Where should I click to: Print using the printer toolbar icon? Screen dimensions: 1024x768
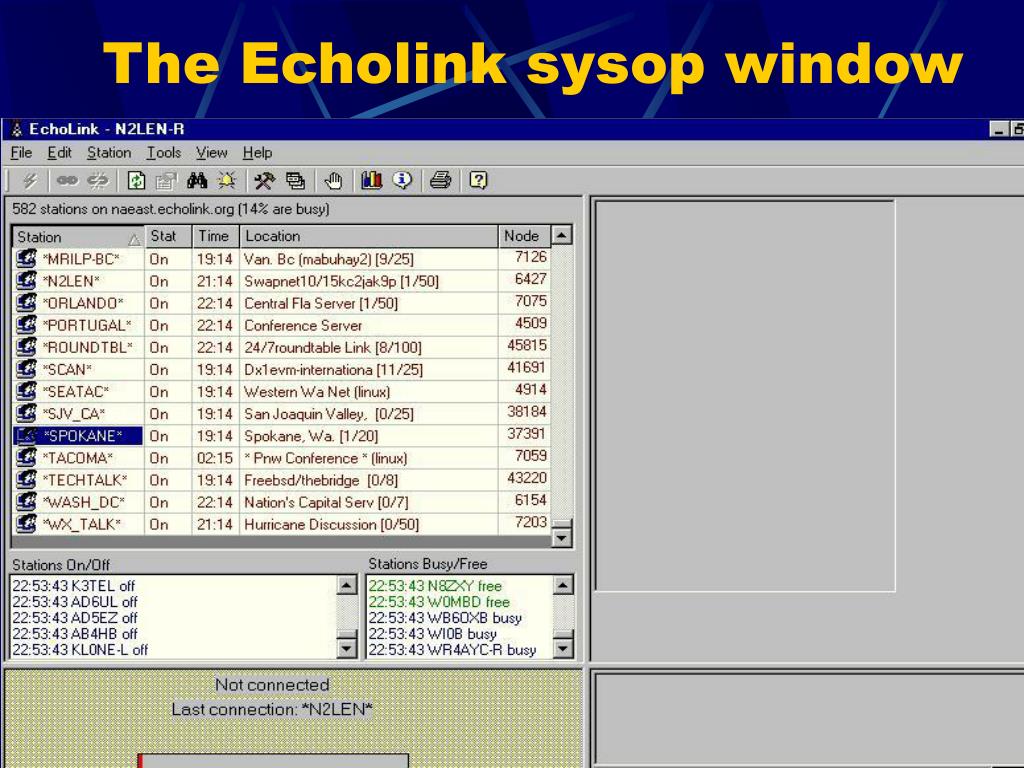tap(440, 180)
